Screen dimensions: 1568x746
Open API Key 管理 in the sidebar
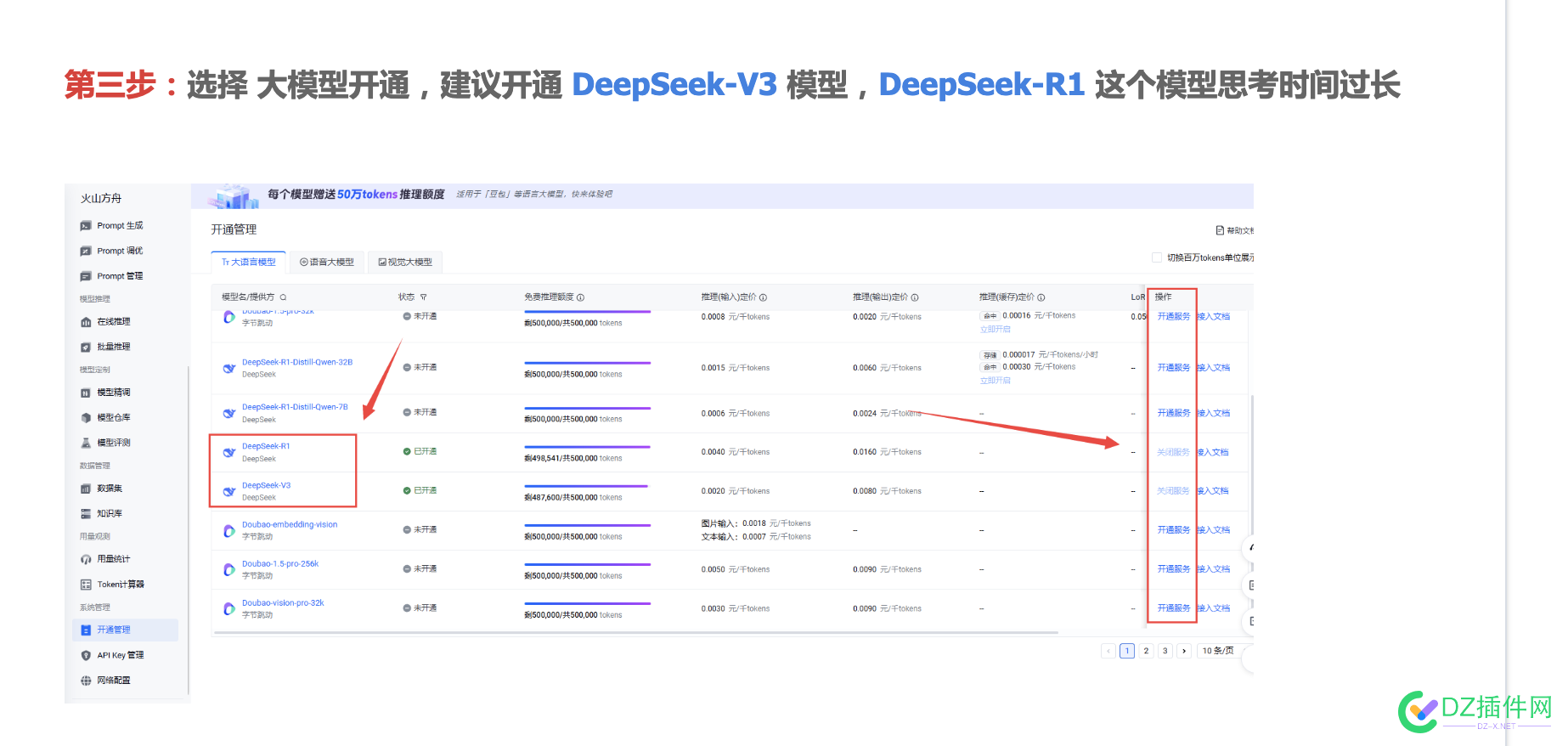pyautogui.click(x=112, y=655)
